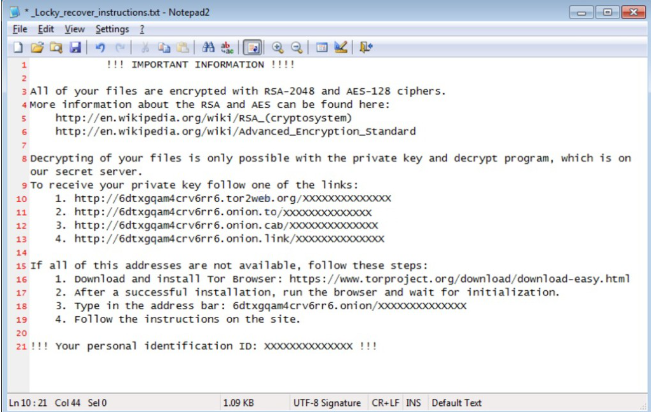Image resolution: width=651 pixels, height=413 pixels.
Task: Click the "CR+LF" line ending status
Action: click(386, 403)
